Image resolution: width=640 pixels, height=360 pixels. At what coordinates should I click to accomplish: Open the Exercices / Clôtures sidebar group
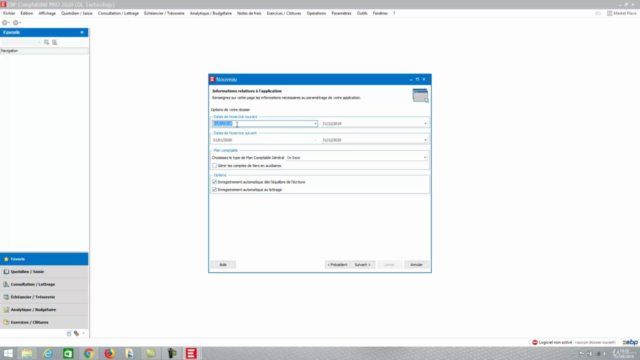[44, 322]
